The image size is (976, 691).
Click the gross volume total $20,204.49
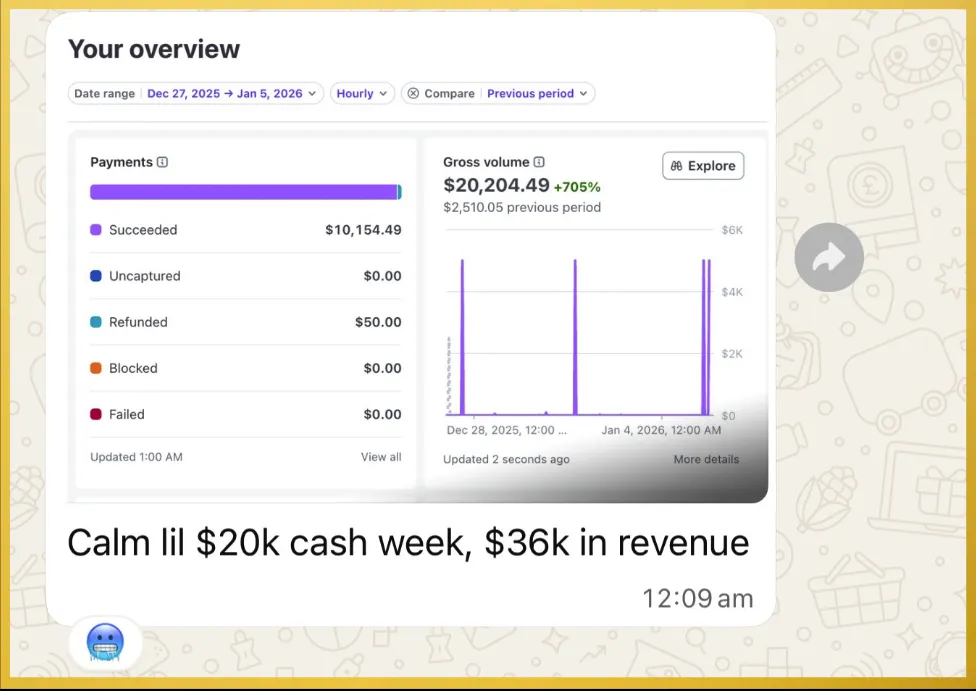coord(496,185)
